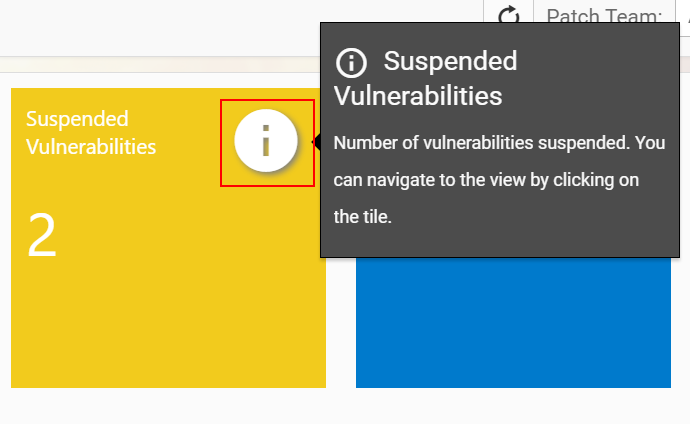Click the word Vulnerabilities on yellow tile
The image size is (690, 424).
coord(91,146)
